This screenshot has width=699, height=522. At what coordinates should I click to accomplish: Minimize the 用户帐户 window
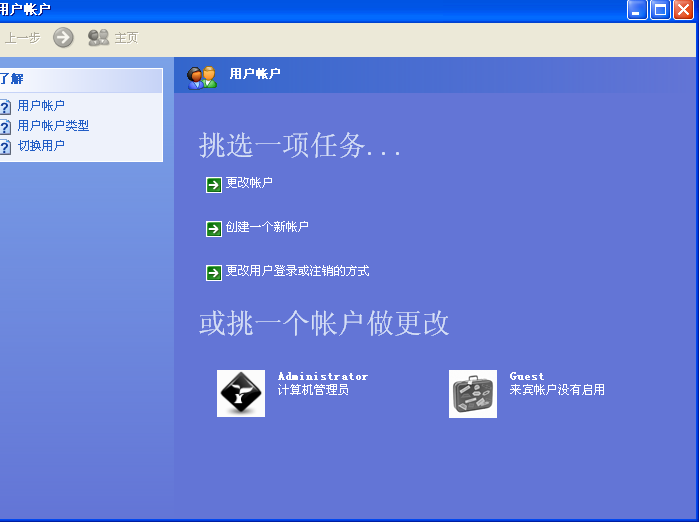tap(637, 10)
